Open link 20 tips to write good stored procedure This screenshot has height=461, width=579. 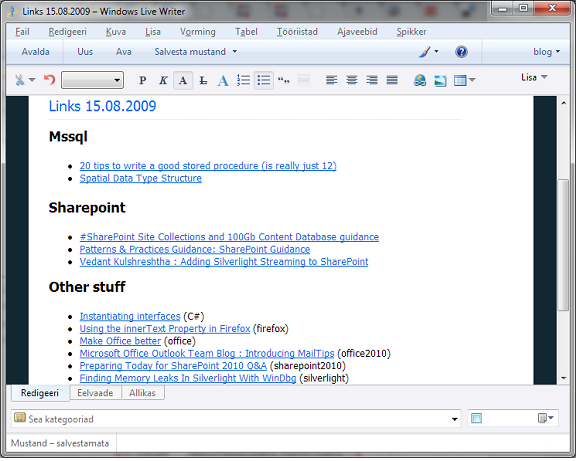point(208,166)
